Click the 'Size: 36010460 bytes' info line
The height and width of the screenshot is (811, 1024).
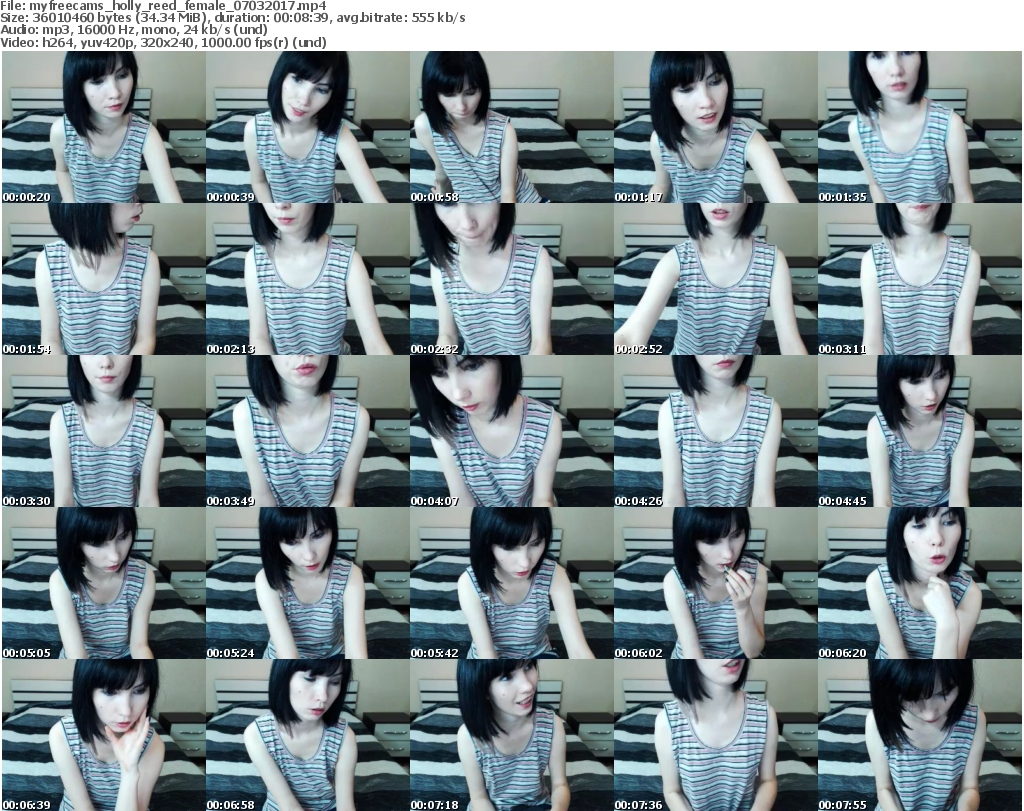coord(232,18)
